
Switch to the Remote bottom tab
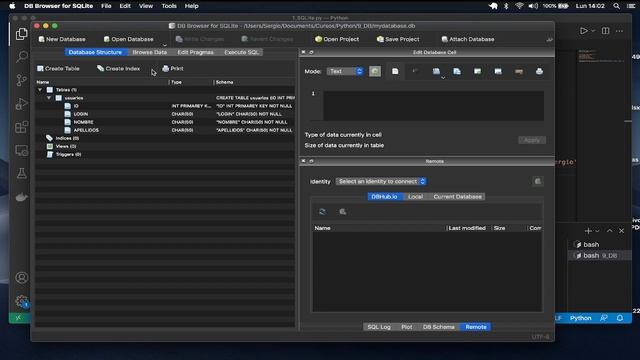(476, 327)
